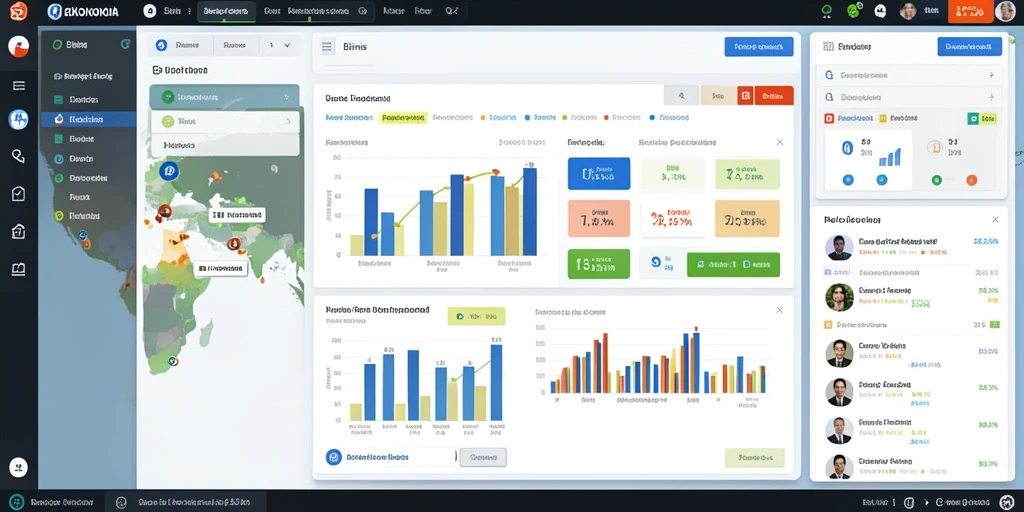The width and height of the screenshot is (1024, 512).
Task: Expand the teal list row with the green icon
Action: click(x=224, y=97)
